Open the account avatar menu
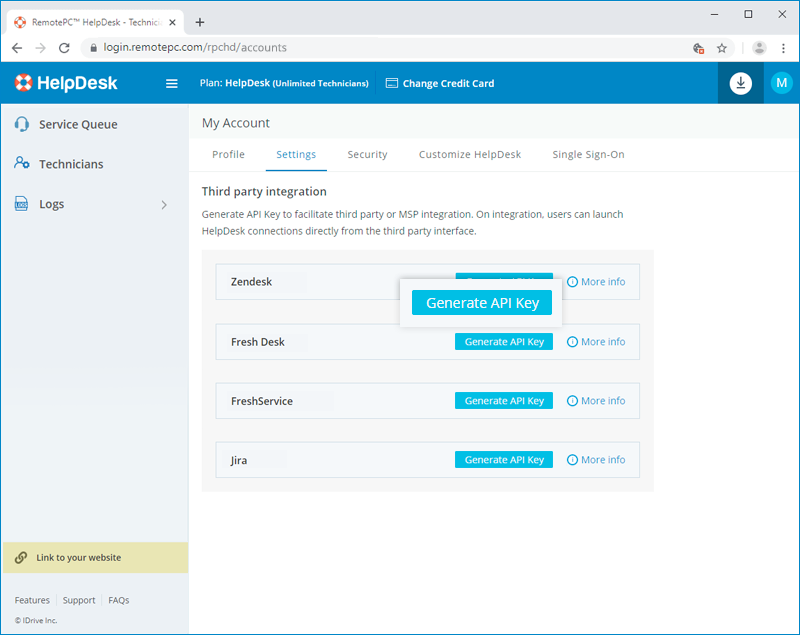Image resolution: width=800 pixels, height=635 pixels. tap(781, 83)
